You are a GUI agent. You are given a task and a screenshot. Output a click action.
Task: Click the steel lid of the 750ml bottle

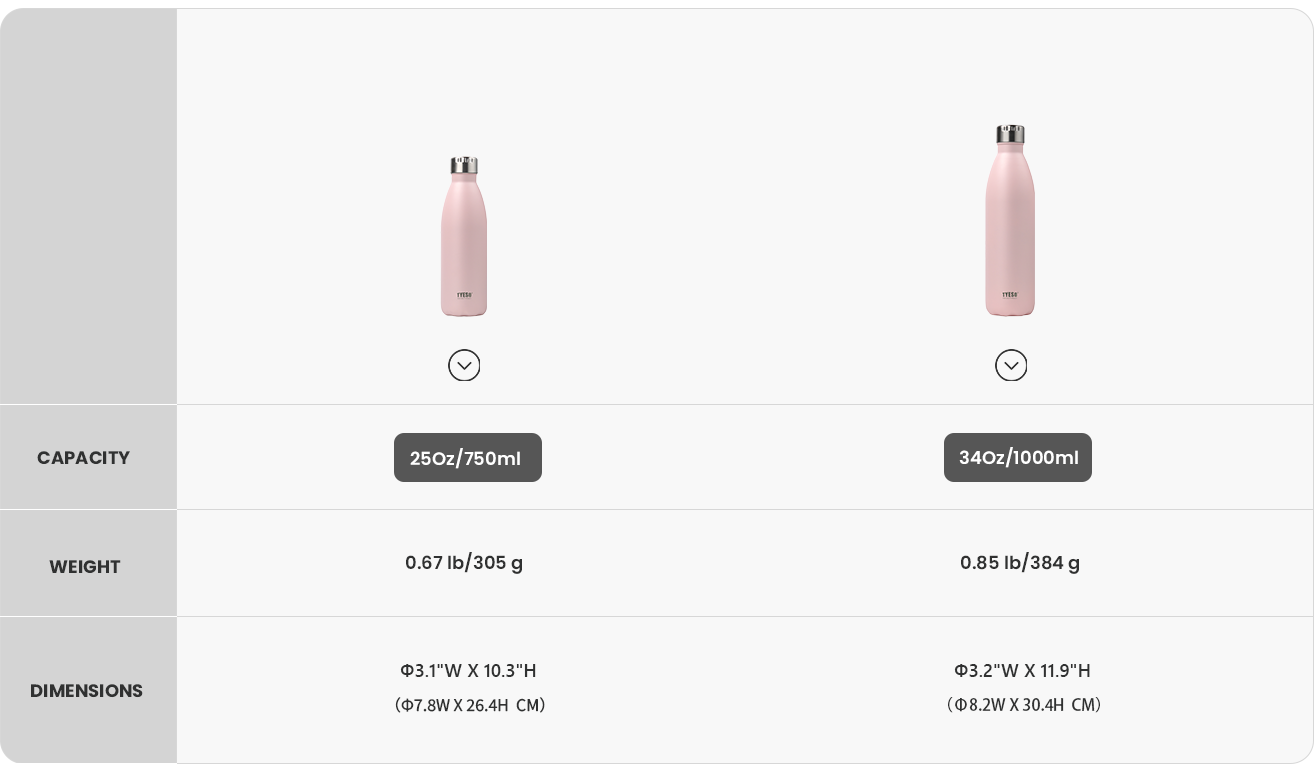coord(464,165)
